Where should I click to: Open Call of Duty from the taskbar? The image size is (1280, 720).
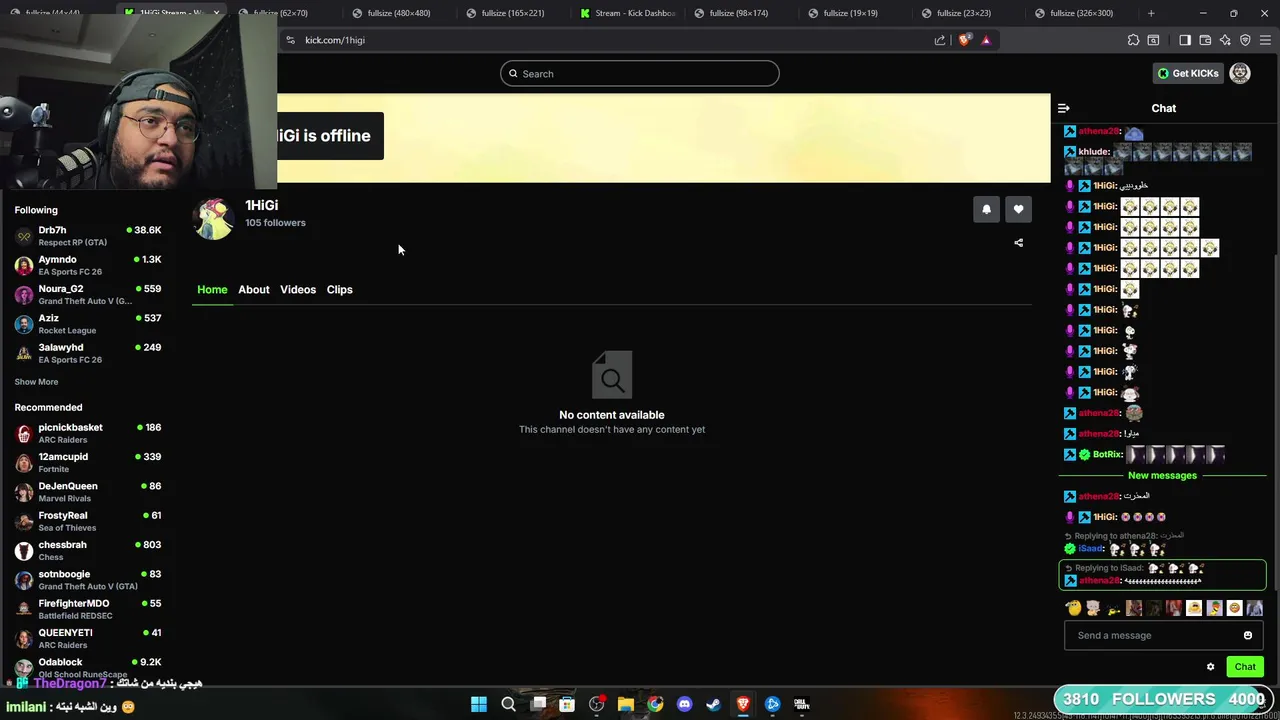801,704
